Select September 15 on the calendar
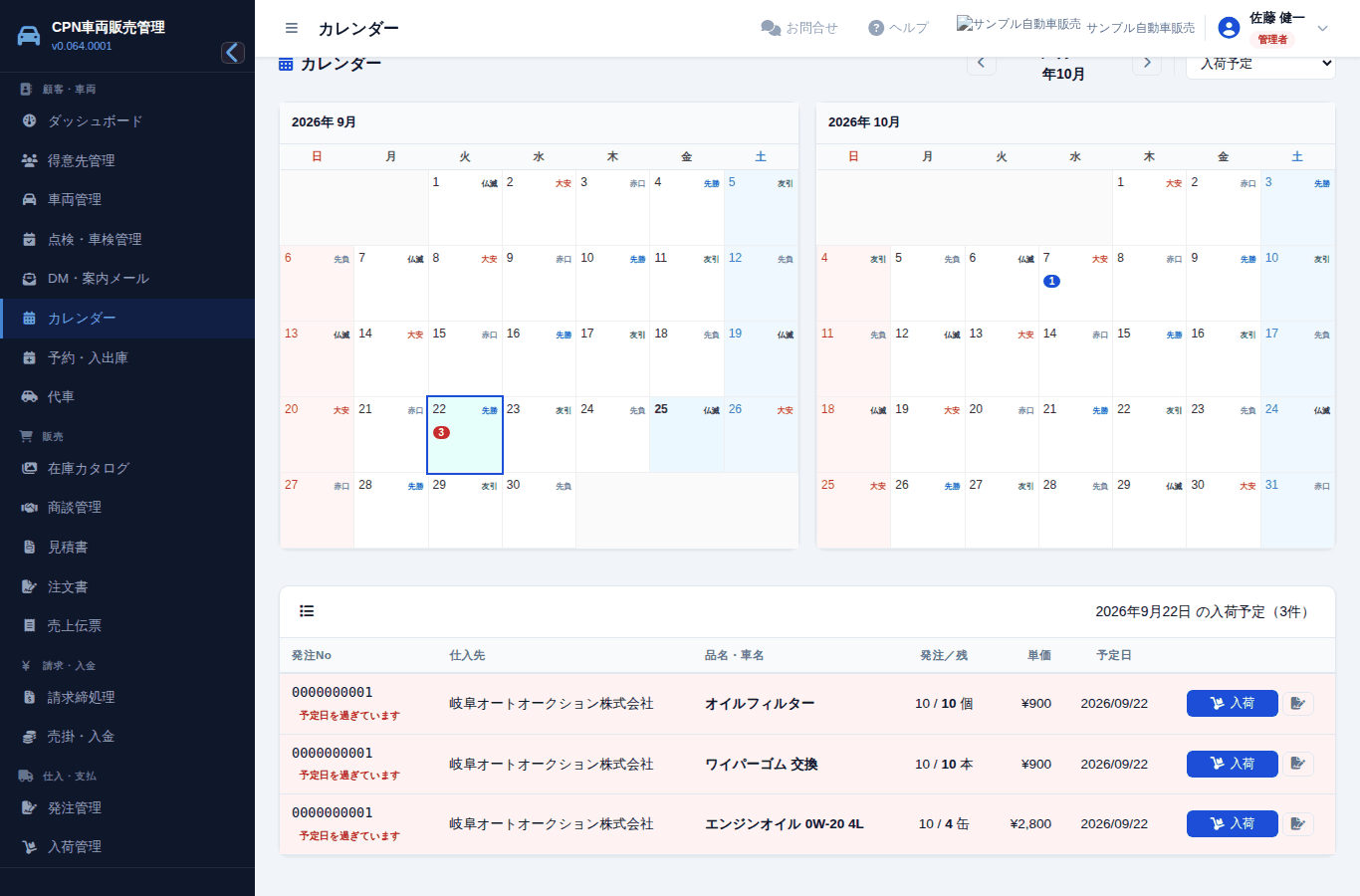The width and height of the screenshot is (1360, 896). (465, 359)
